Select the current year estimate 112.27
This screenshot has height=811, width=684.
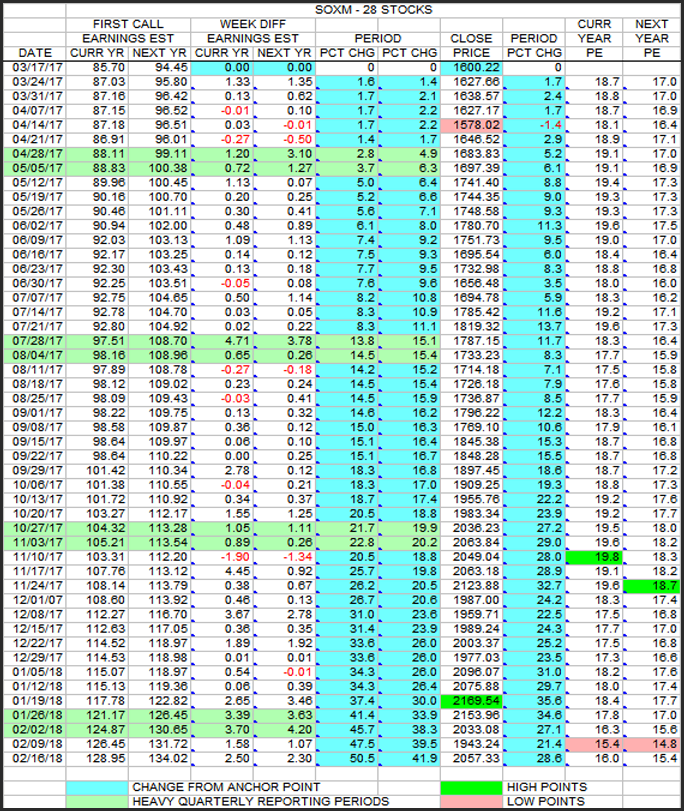pos(97,614)
